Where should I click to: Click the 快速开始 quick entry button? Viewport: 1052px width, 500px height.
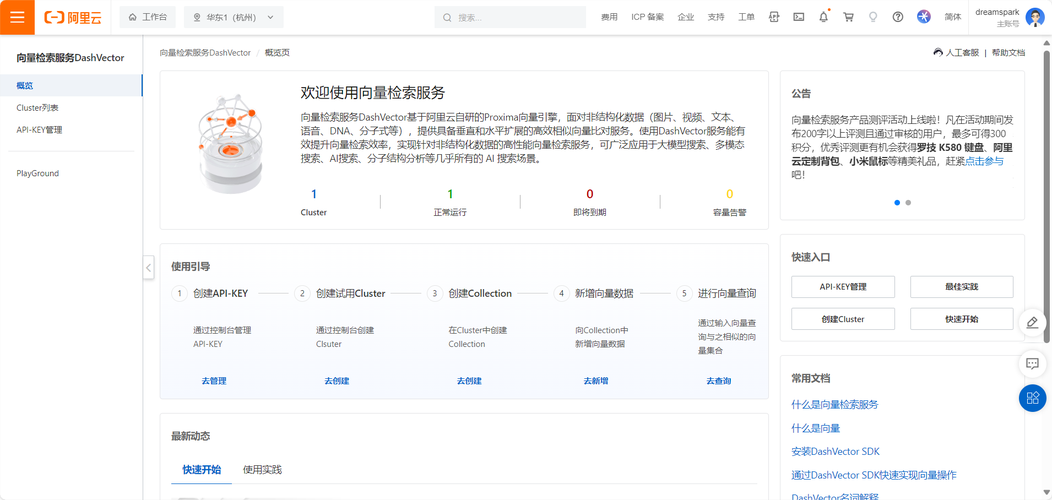[961, 319]
